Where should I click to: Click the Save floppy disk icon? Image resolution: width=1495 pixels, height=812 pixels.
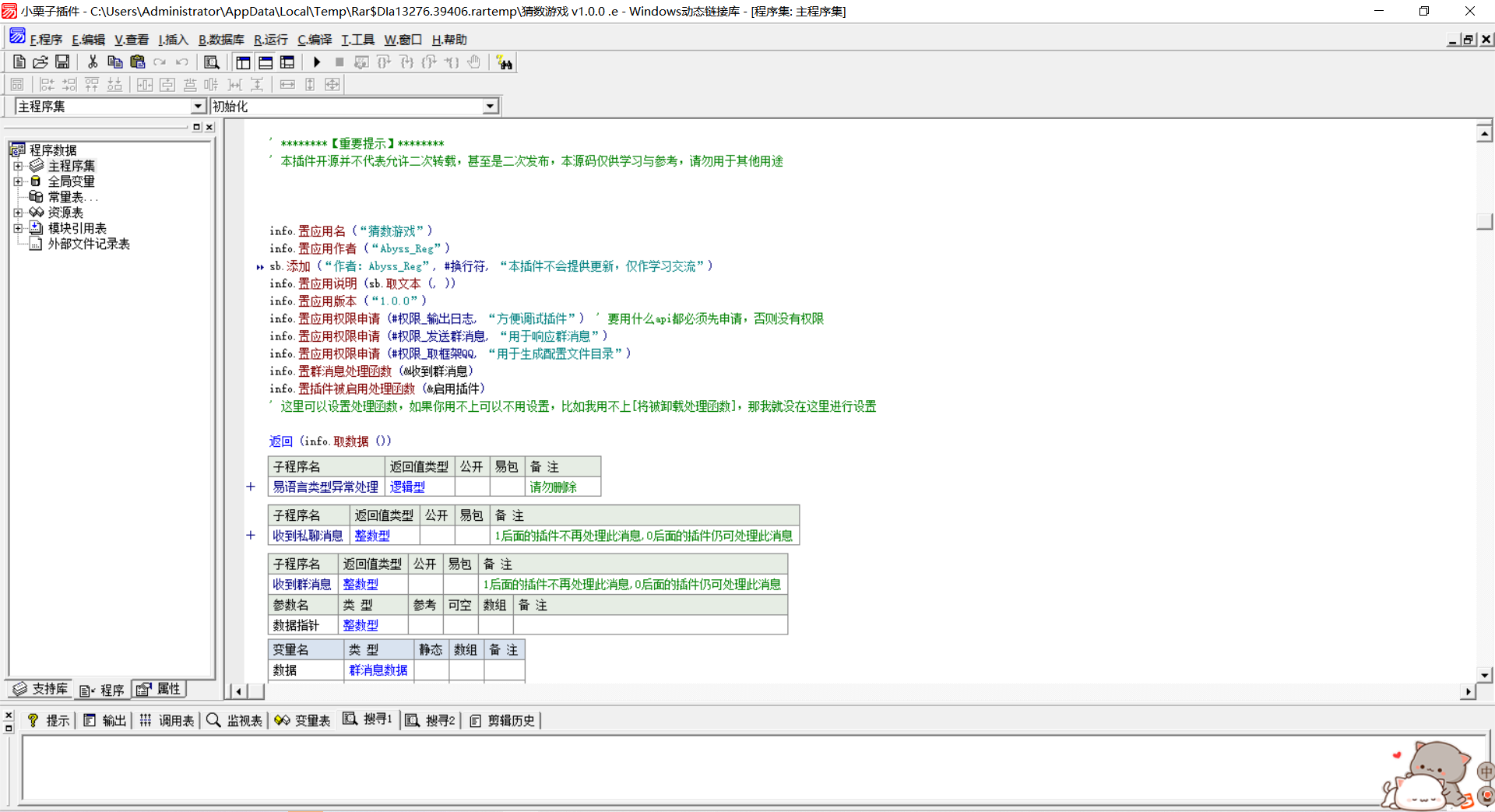click(62, 62)
